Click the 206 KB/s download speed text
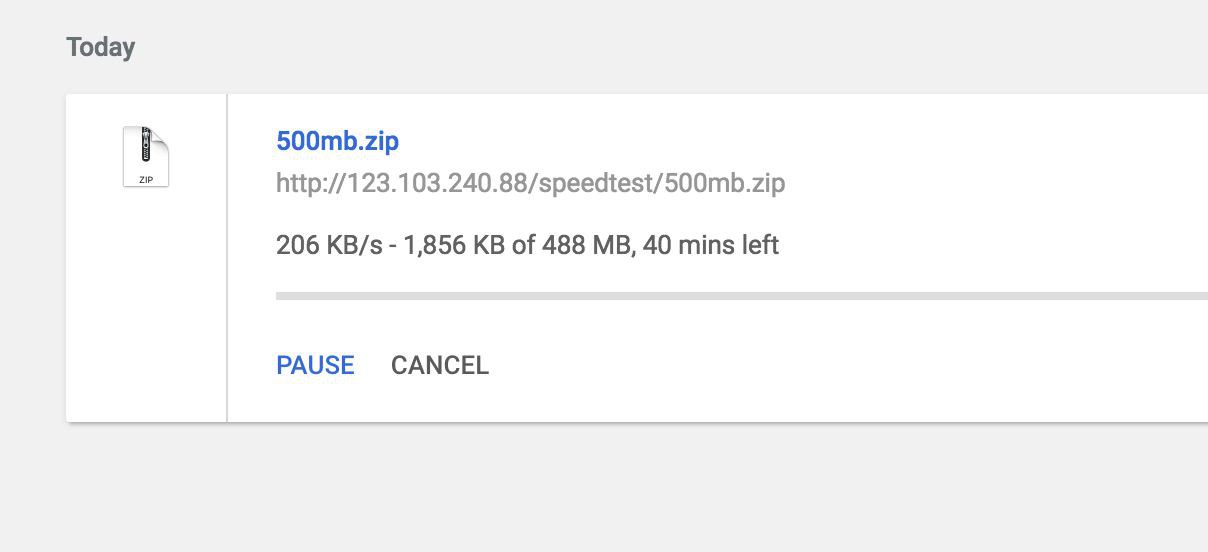1208x552 pixels. tap(329, 245)
